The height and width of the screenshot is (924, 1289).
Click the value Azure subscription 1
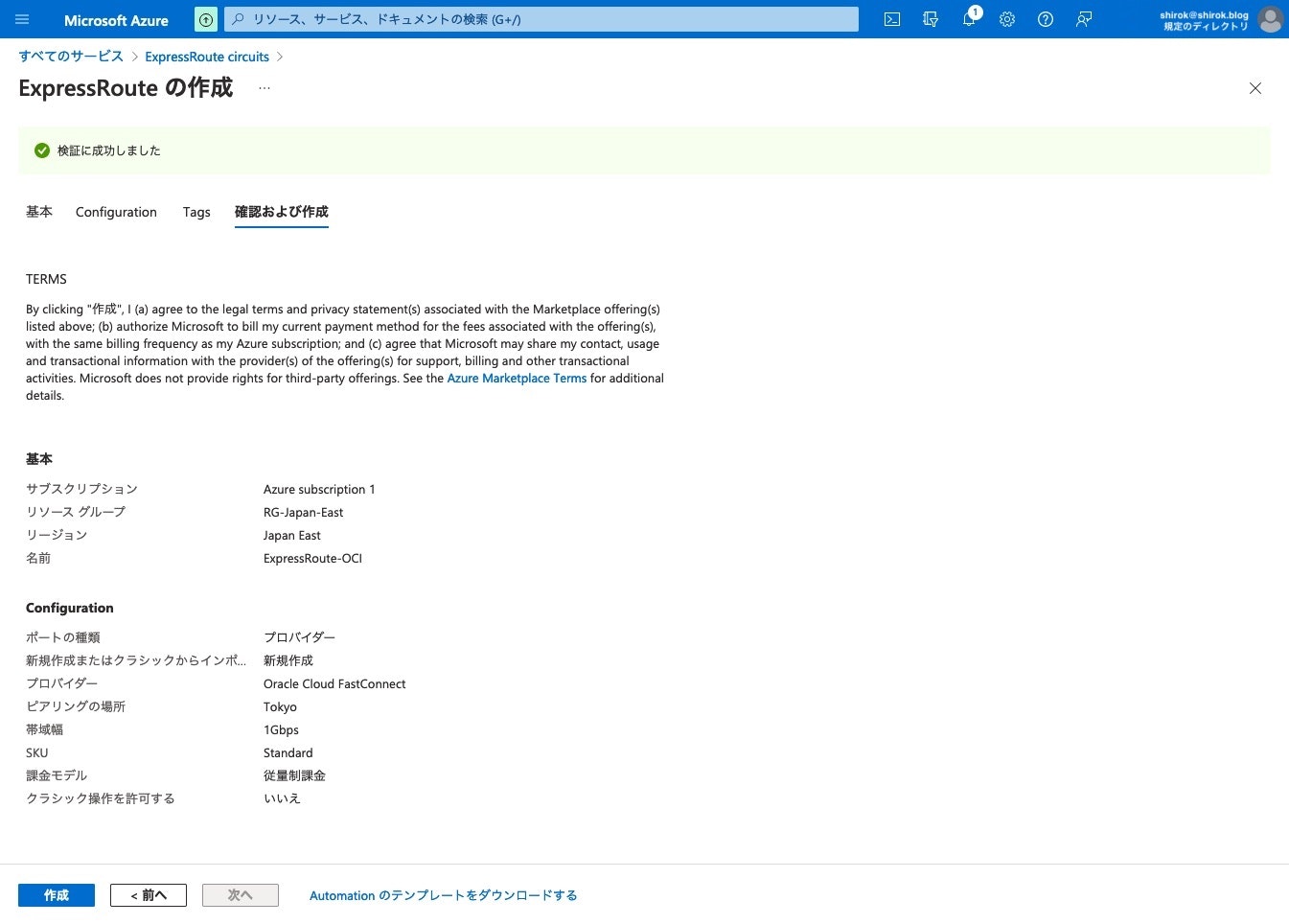tap(319, 490)
